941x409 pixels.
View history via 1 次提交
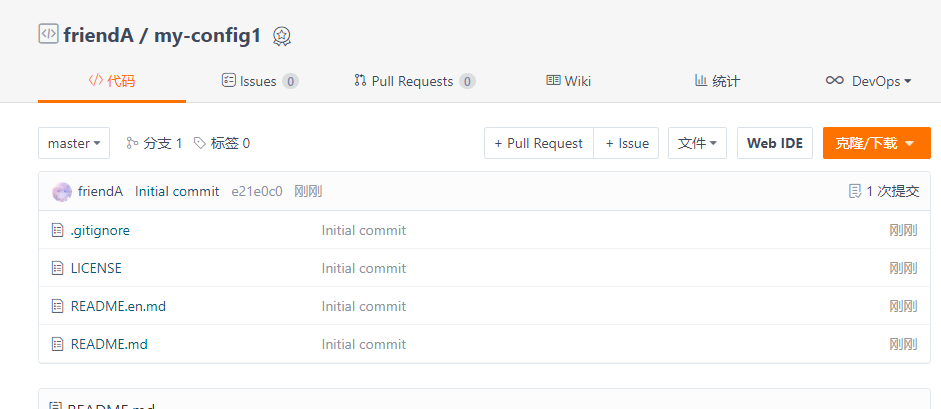click(883, 192)
